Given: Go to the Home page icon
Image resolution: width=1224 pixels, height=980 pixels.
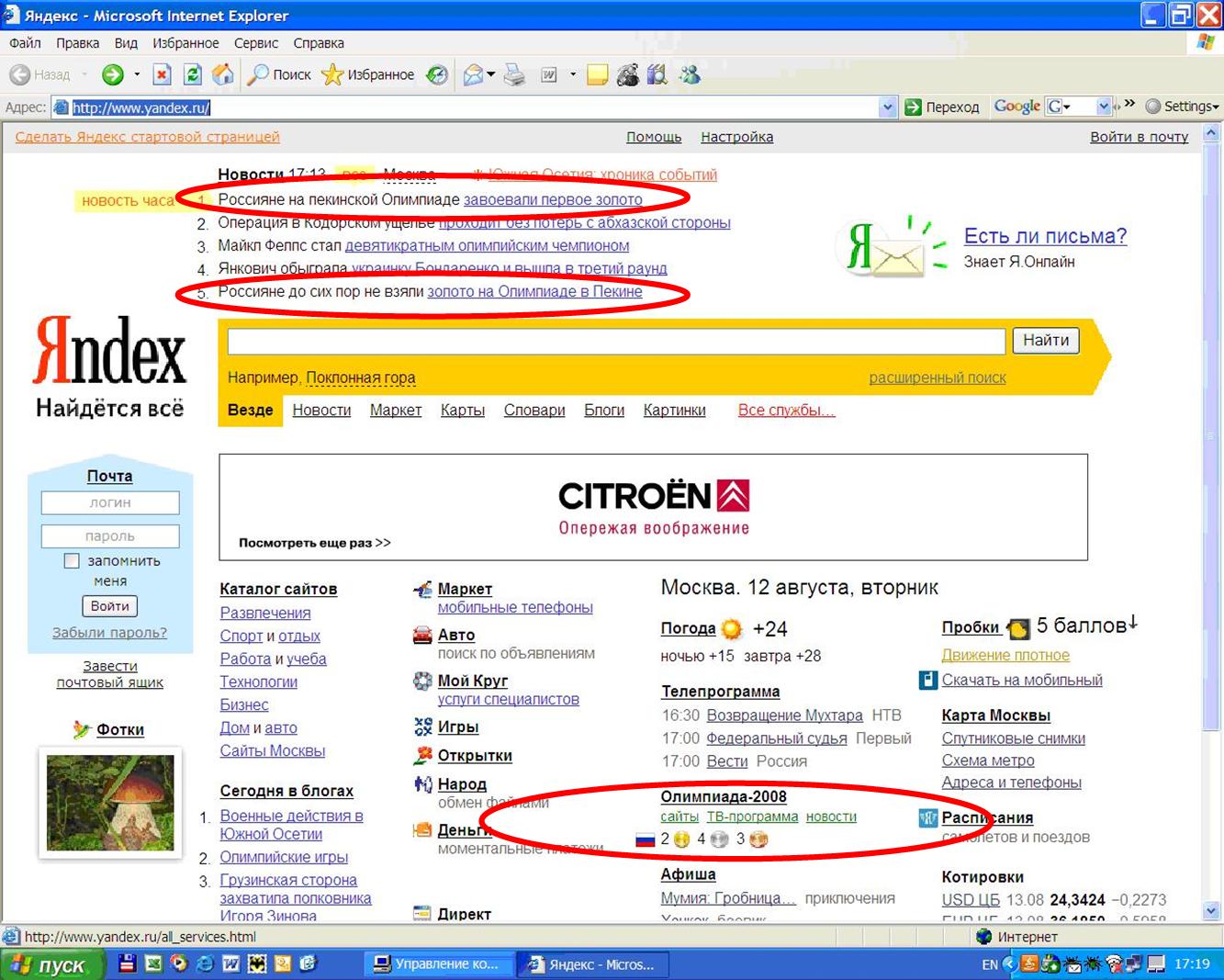Looking at the screenshot, I should pyautogui.click(x=222, y=75).
